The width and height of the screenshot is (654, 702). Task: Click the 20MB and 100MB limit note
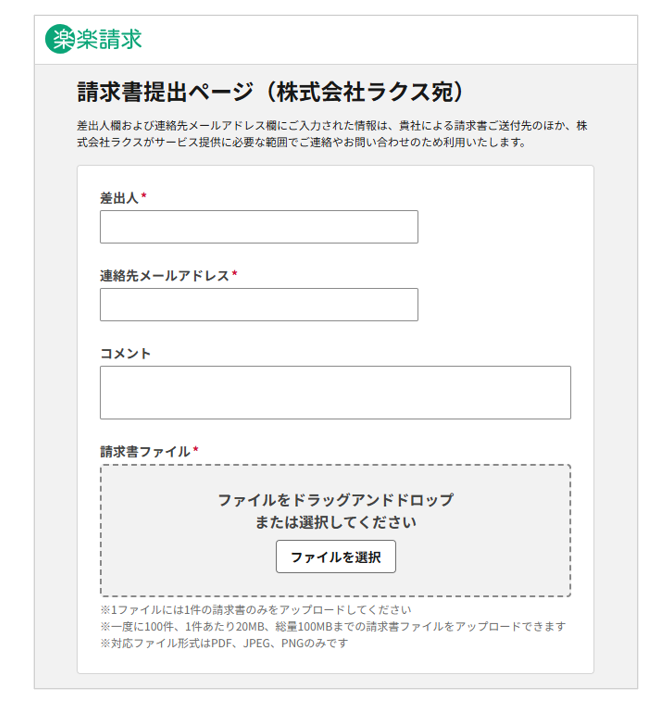tap(333, 626)
